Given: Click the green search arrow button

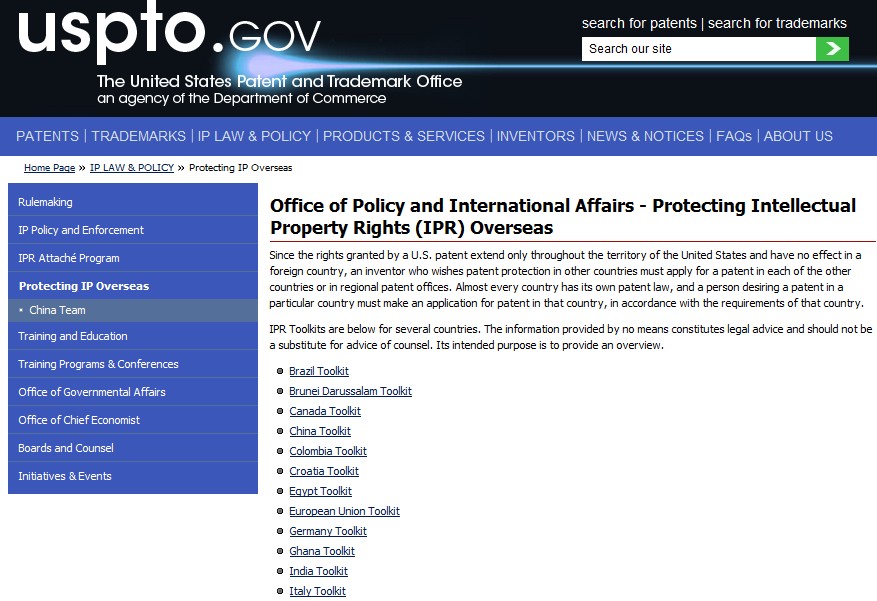Looking at the screenshot, I should coord(832,49).
